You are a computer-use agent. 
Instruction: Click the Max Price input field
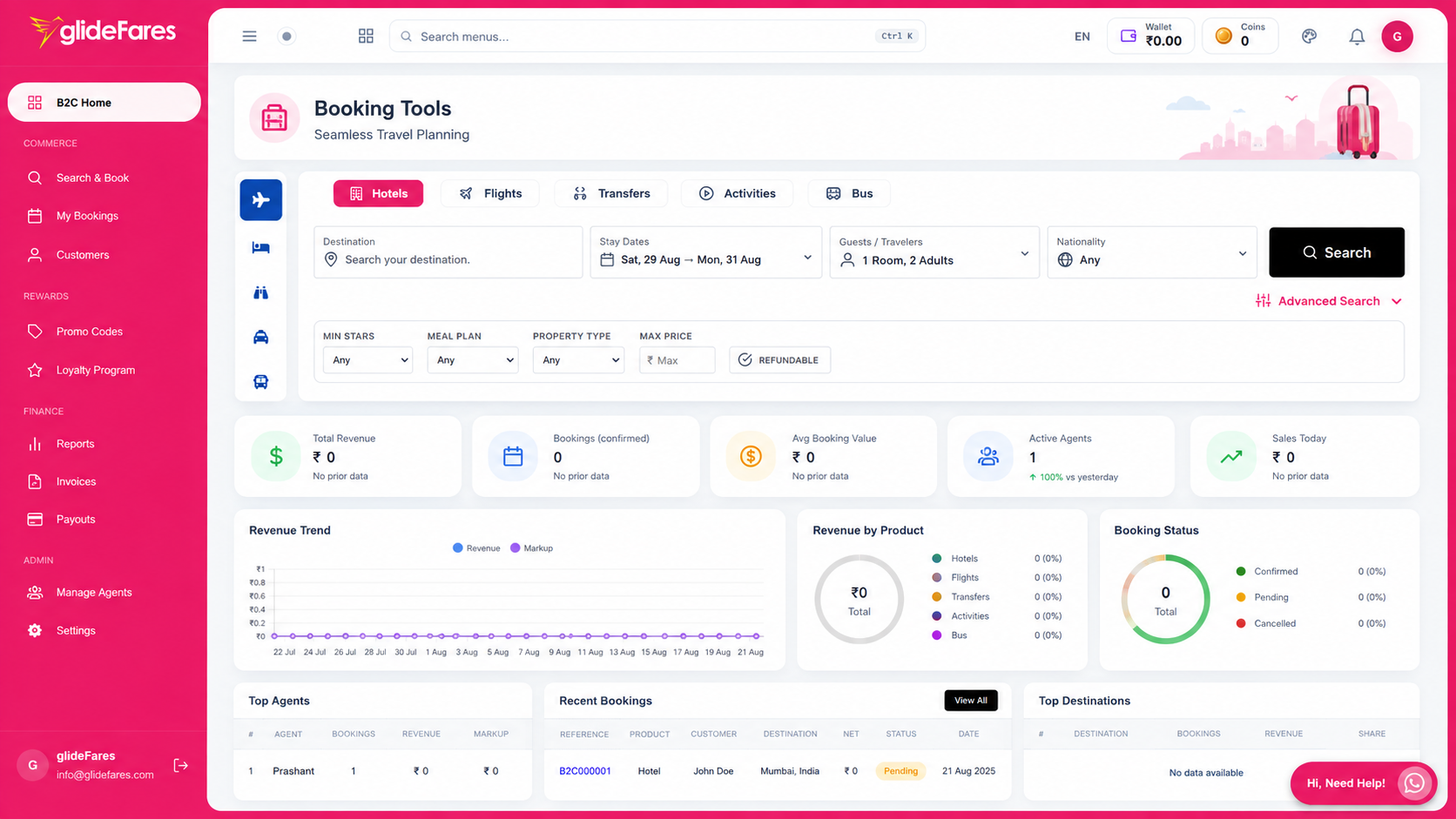[x=677, y=360]
